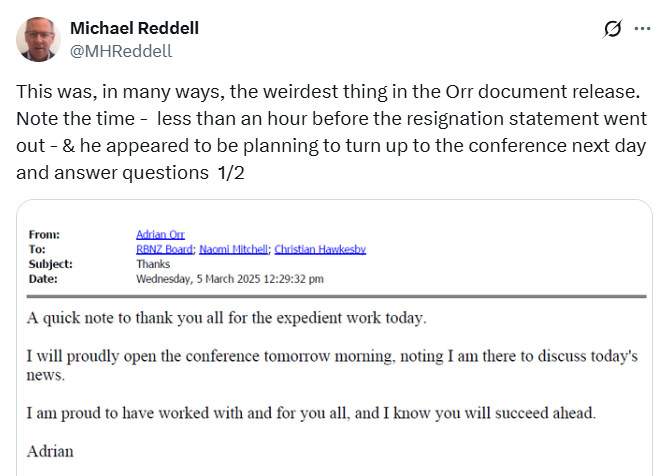Click the tweet text about Orr document release
The height and width of the screenshot is (476, 658).
pyautogui.click(x=330, y=132)
